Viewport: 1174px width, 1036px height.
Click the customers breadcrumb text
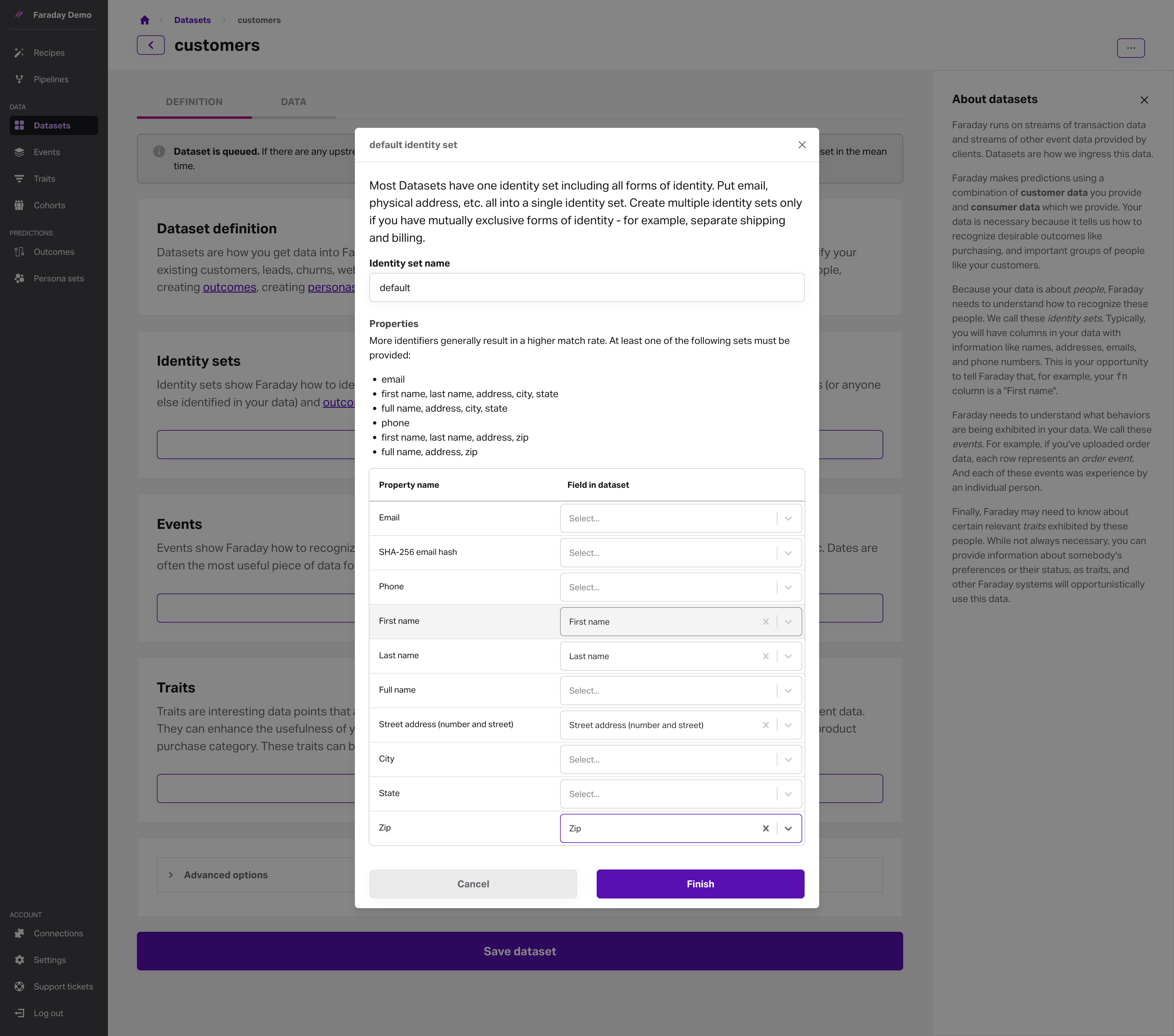(x=259, y=20)
